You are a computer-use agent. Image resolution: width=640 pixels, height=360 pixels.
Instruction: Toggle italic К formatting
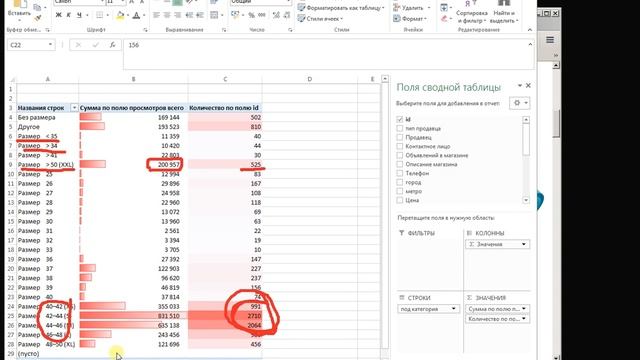click(69, 16)
